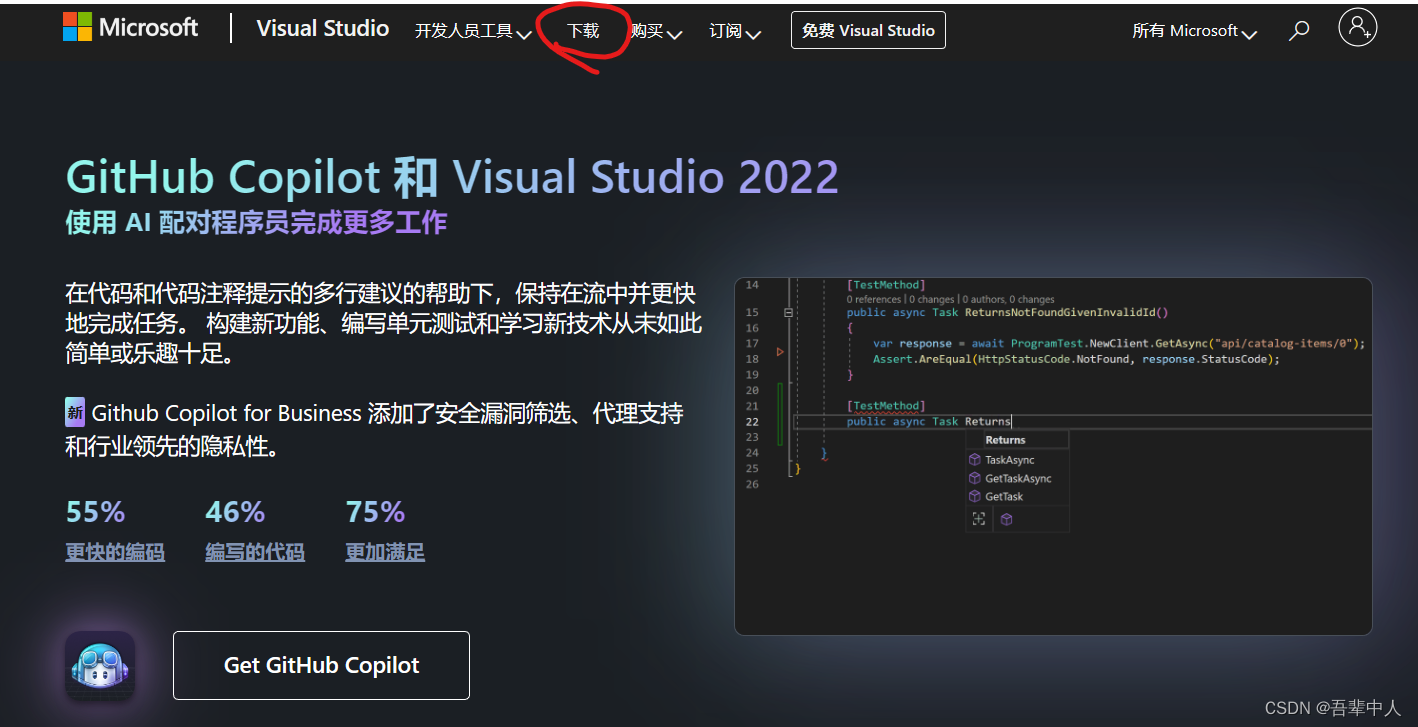Click the 75% statistic text
This screenshot has width=1418, height=727.
coord(375,512)
